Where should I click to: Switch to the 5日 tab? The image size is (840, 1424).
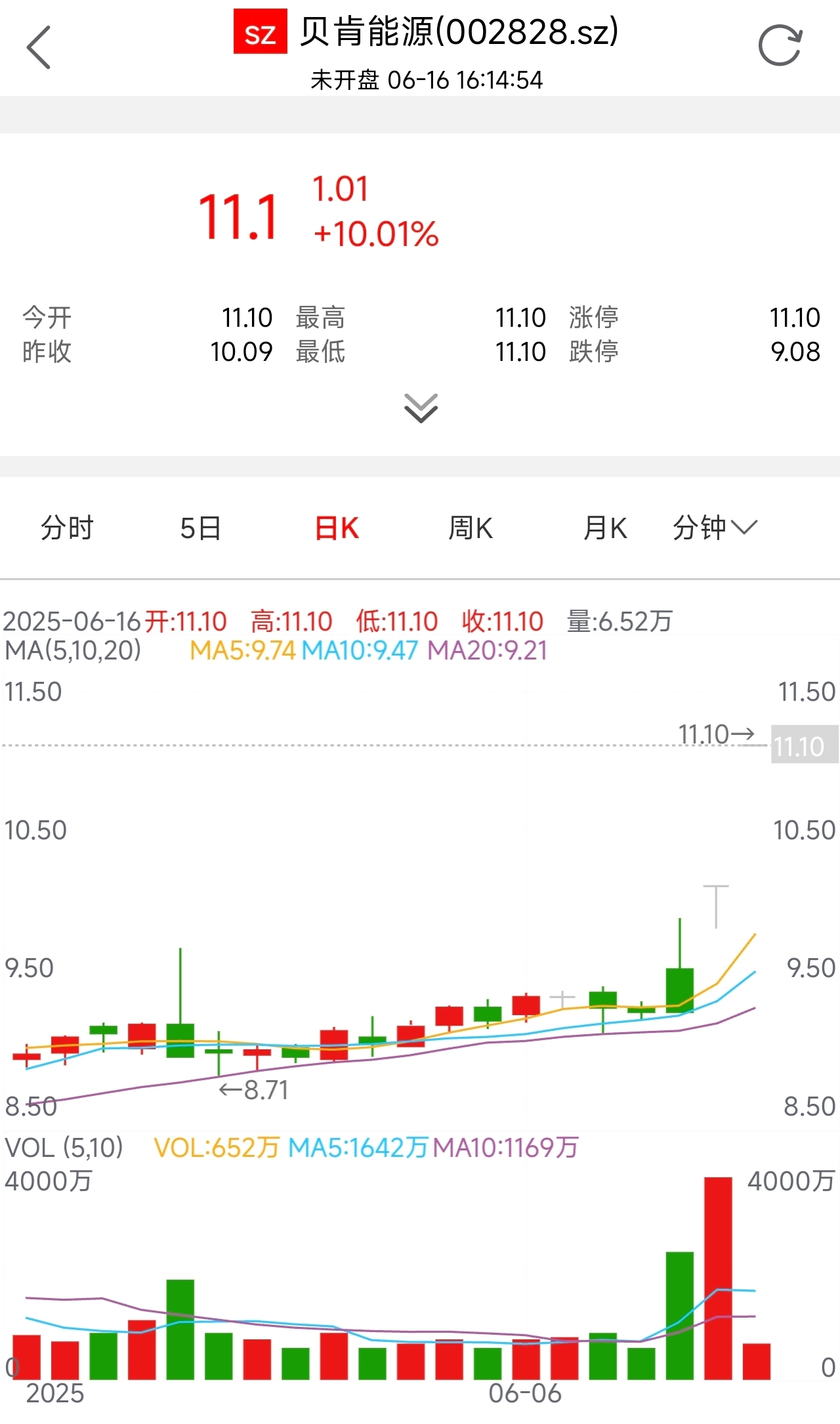[x=200, y=528]
